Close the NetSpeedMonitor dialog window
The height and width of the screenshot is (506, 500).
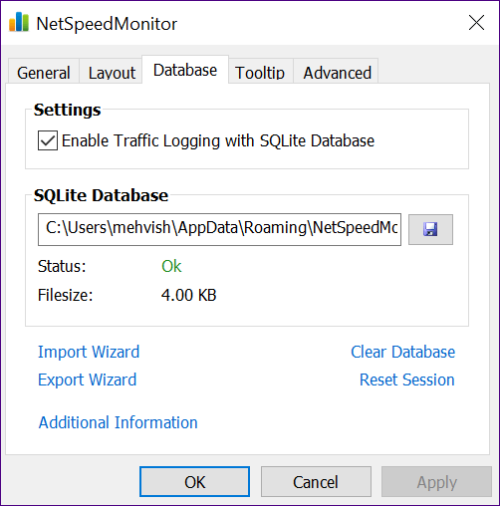[476, 23]
